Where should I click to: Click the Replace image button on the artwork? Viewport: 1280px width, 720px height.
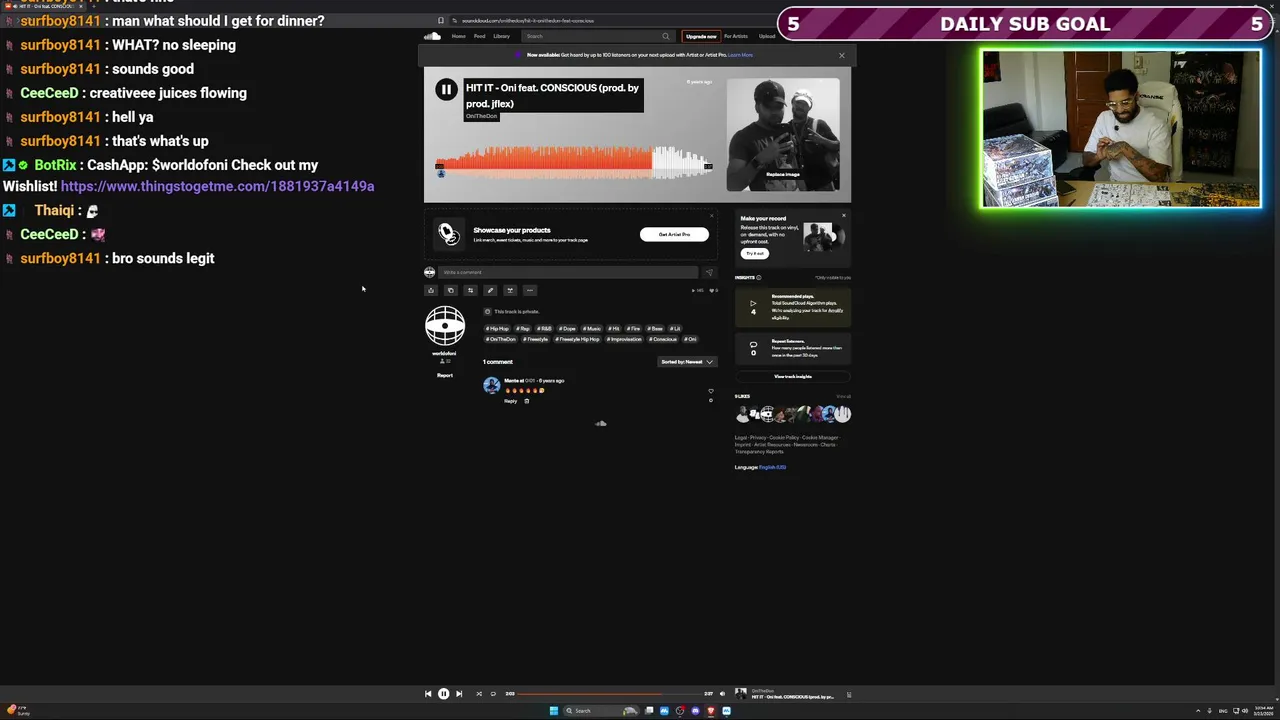point(783,174)
